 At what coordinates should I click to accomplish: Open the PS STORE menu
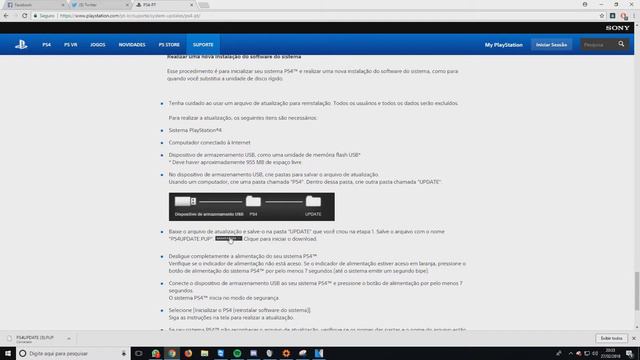coord(169,44)
